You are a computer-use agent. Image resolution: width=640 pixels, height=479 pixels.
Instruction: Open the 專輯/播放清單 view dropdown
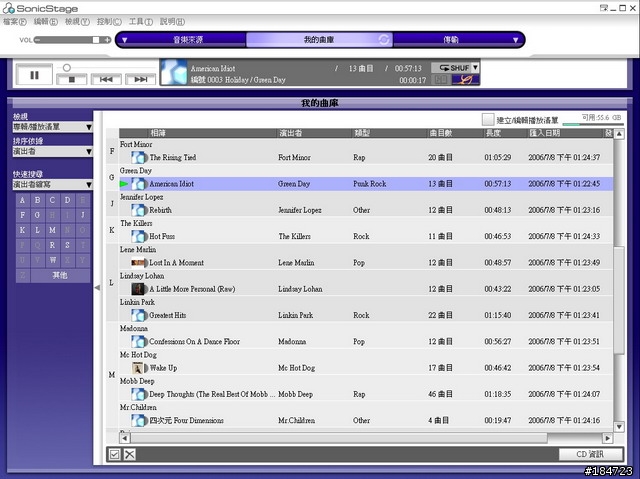point(53,127)
